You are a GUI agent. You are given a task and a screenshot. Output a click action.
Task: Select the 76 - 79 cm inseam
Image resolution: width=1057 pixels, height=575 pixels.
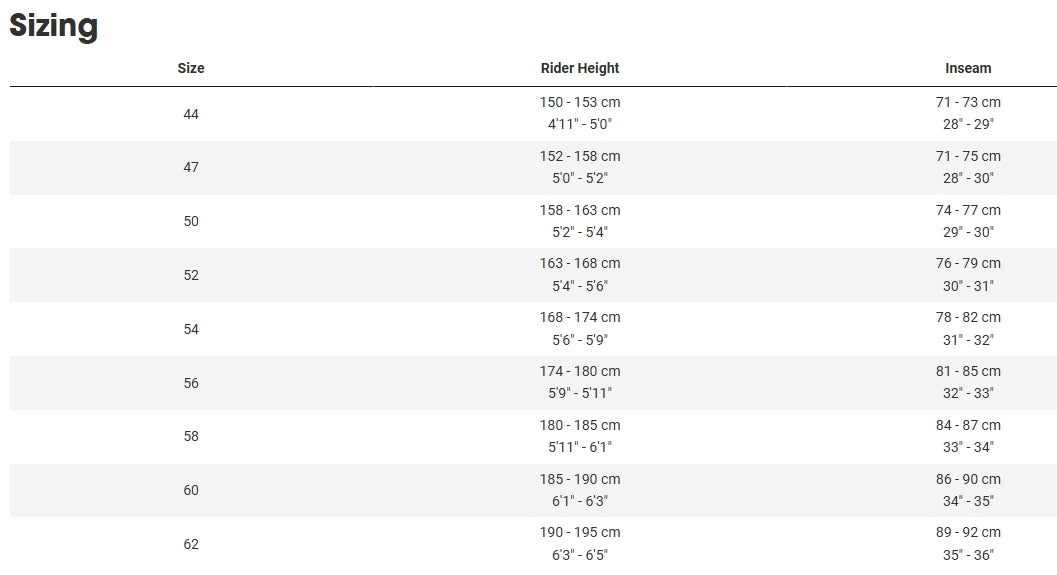[x=968, y=263]
